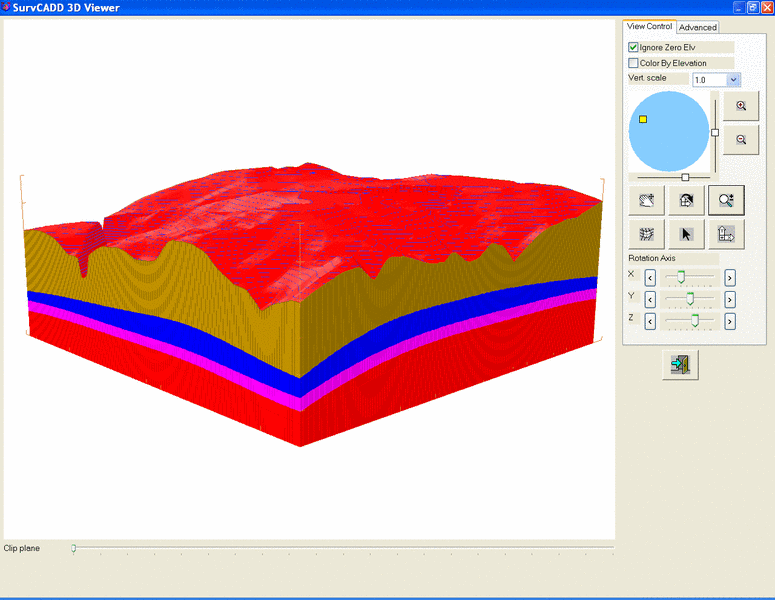Switch to the Advanced tab
This screenshot has height=600, width=775.
click(x=697, y=28)
